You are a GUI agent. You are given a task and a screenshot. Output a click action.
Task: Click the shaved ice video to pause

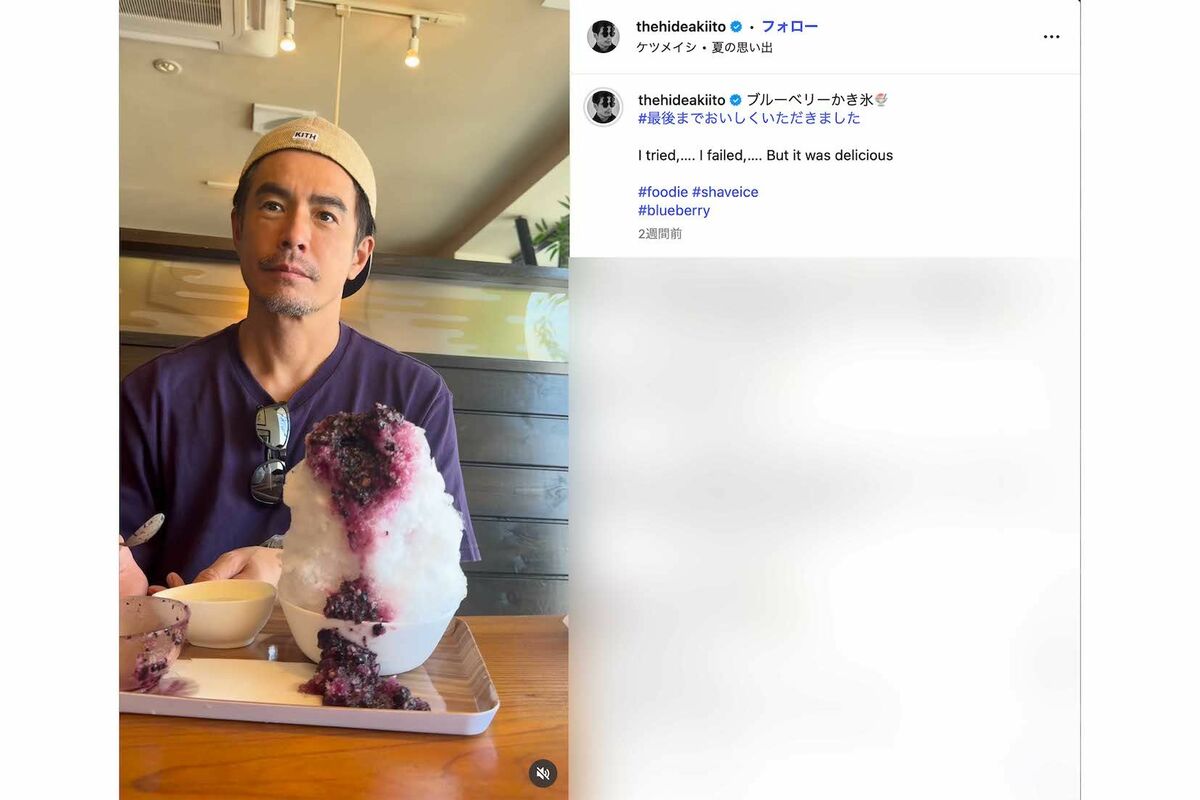(x=344, y=400)
